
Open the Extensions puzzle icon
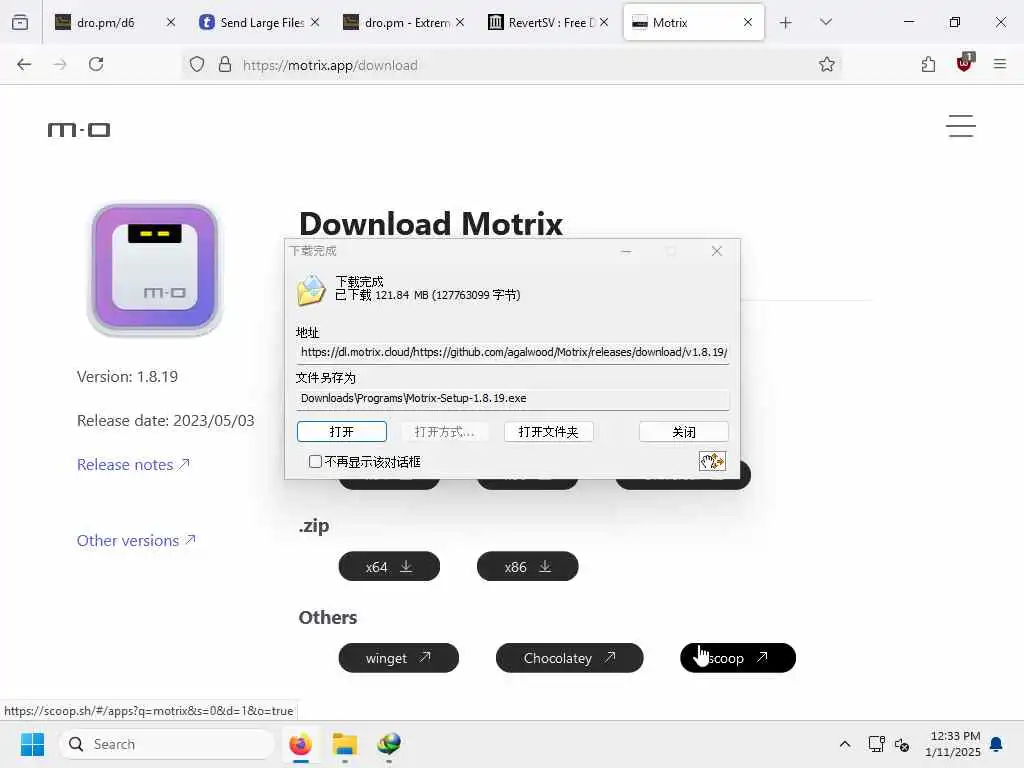point(928,64)
